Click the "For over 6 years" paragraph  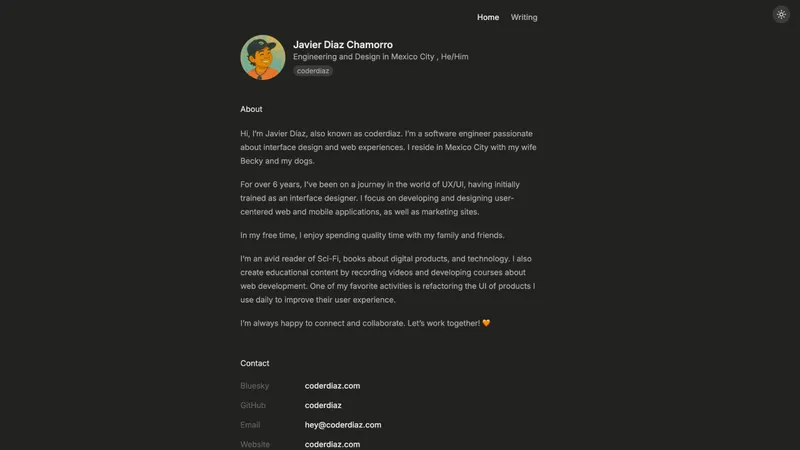[x=379, y=198]
